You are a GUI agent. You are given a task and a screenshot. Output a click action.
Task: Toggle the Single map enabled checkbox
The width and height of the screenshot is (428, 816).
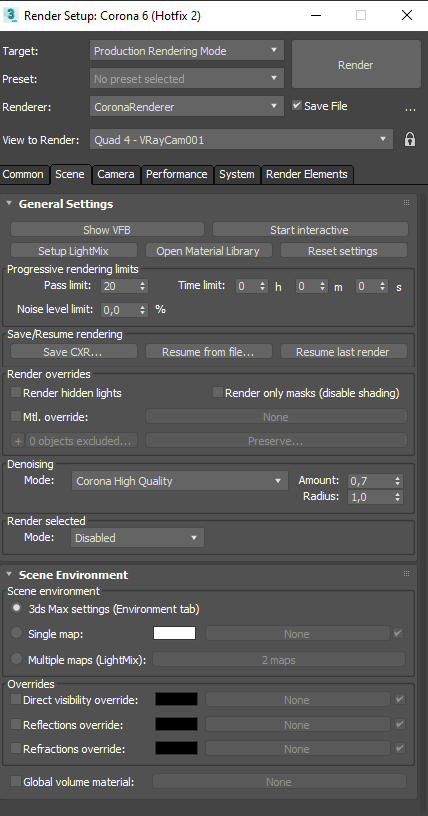pyautogui.click(x=398, y=633)
